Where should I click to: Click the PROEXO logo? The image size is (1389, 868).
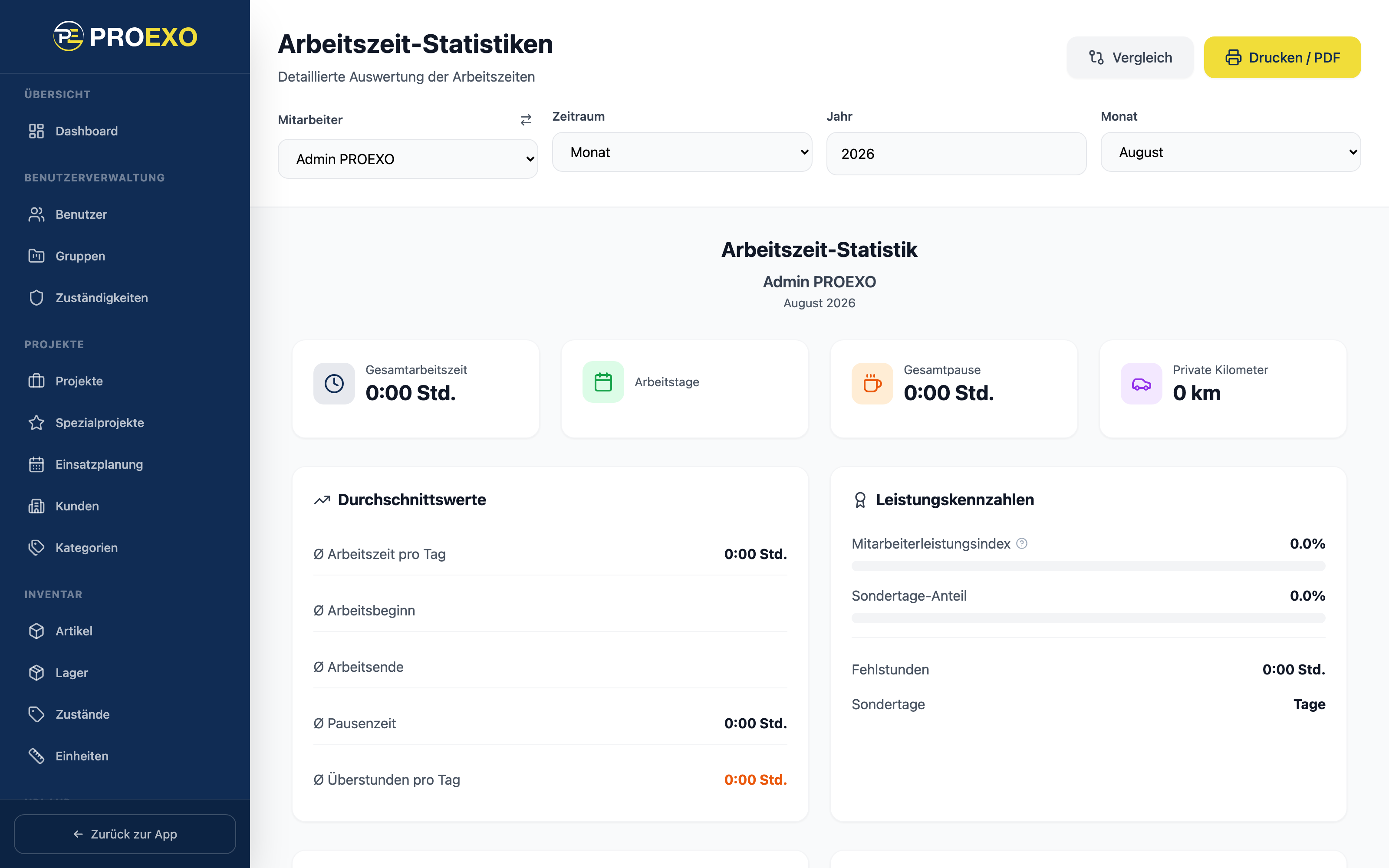coord(125,37)
